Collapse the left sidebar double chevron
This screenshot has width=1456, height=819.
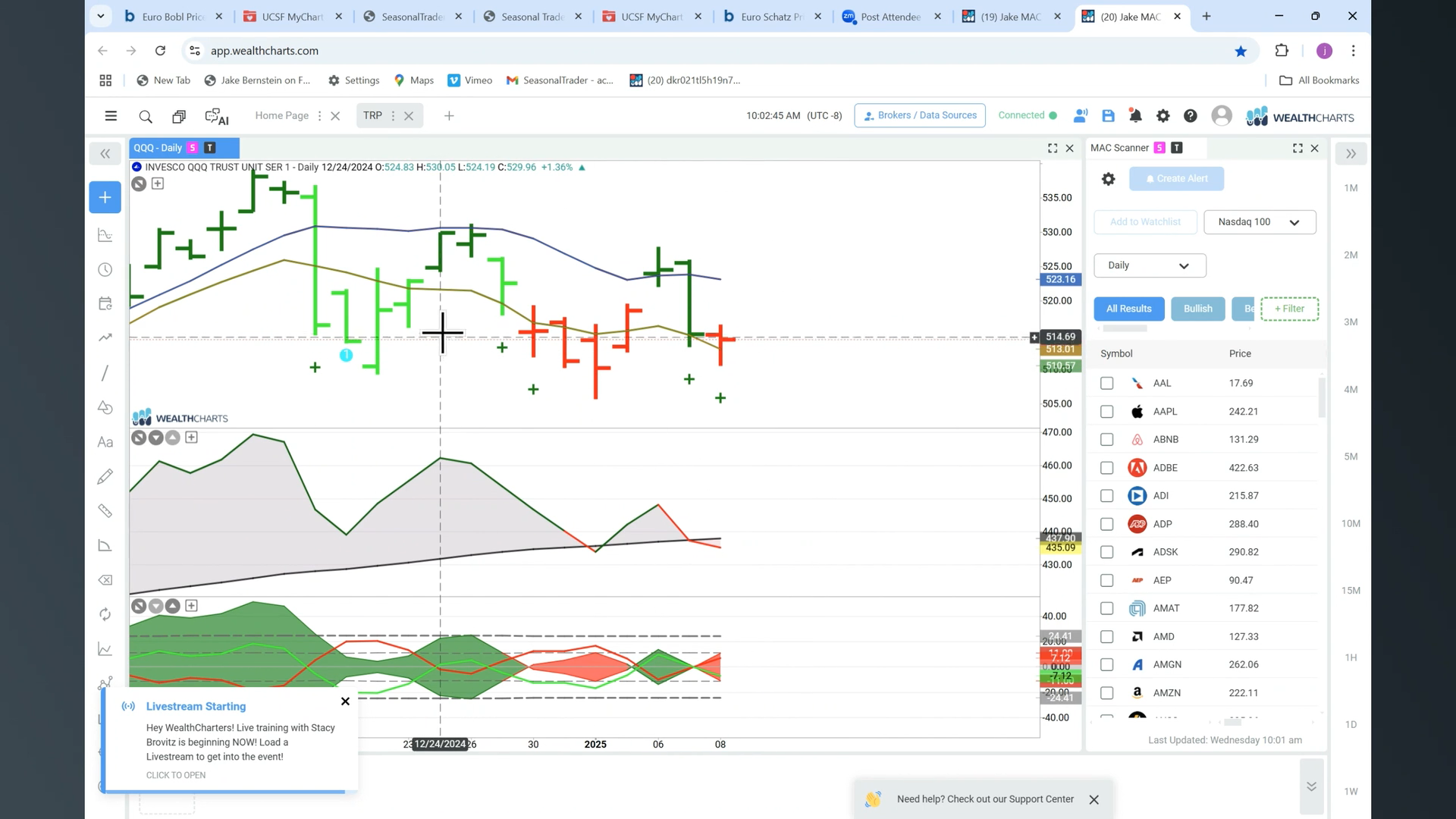pyautogui.click(x=105, y=154)
